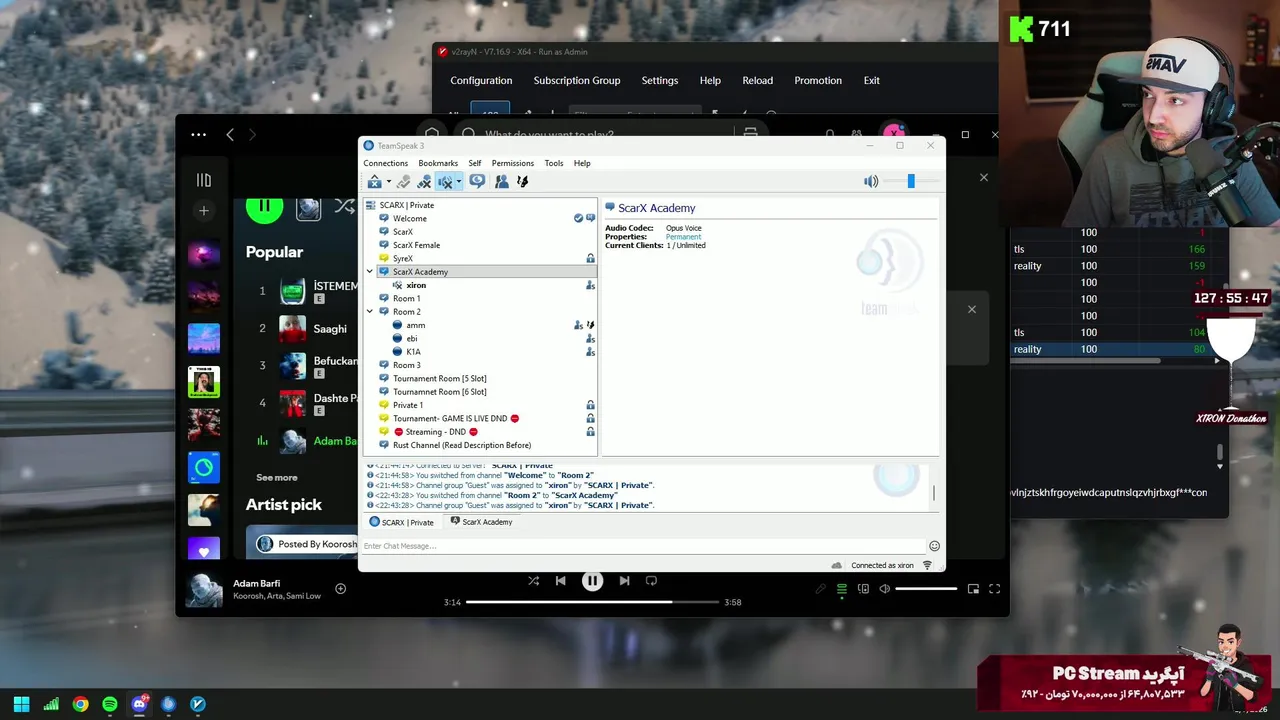Open Discord from the taskbar
The width and height of the screenshot is (1280, 720).
139,704
